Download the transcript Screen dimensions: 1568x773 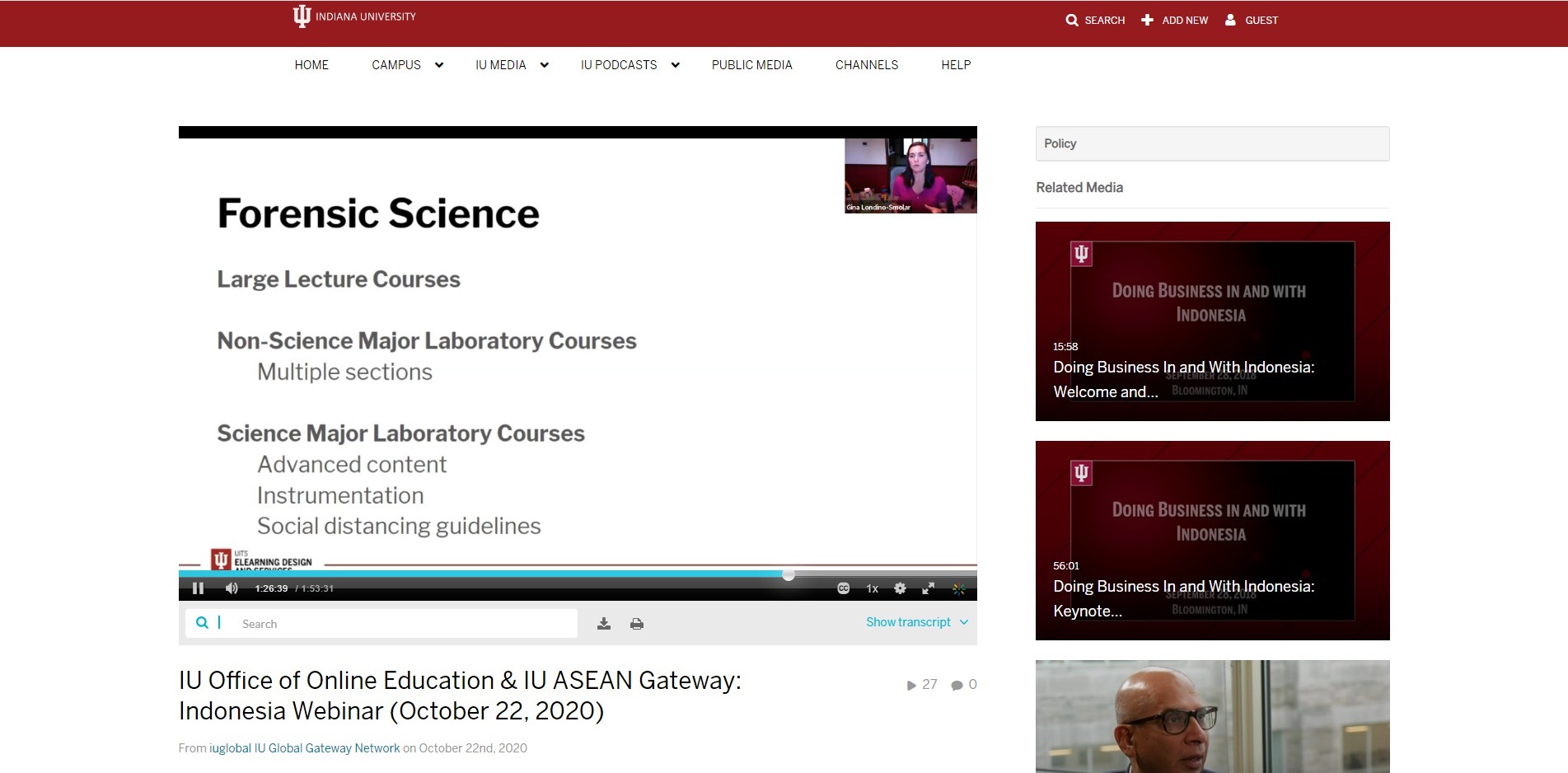[604, 624]
